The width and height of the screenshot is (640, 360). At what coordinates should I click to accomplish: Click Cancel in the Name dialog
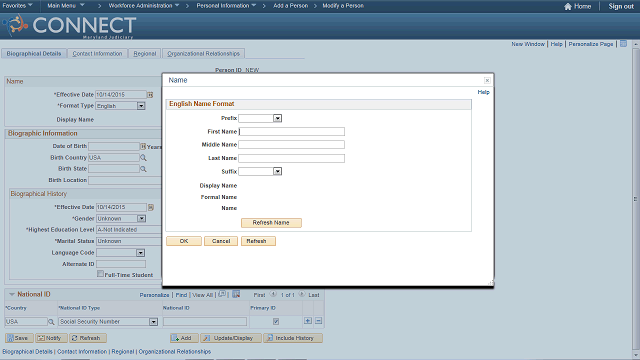pyautogui.click(x=221, y=241)
